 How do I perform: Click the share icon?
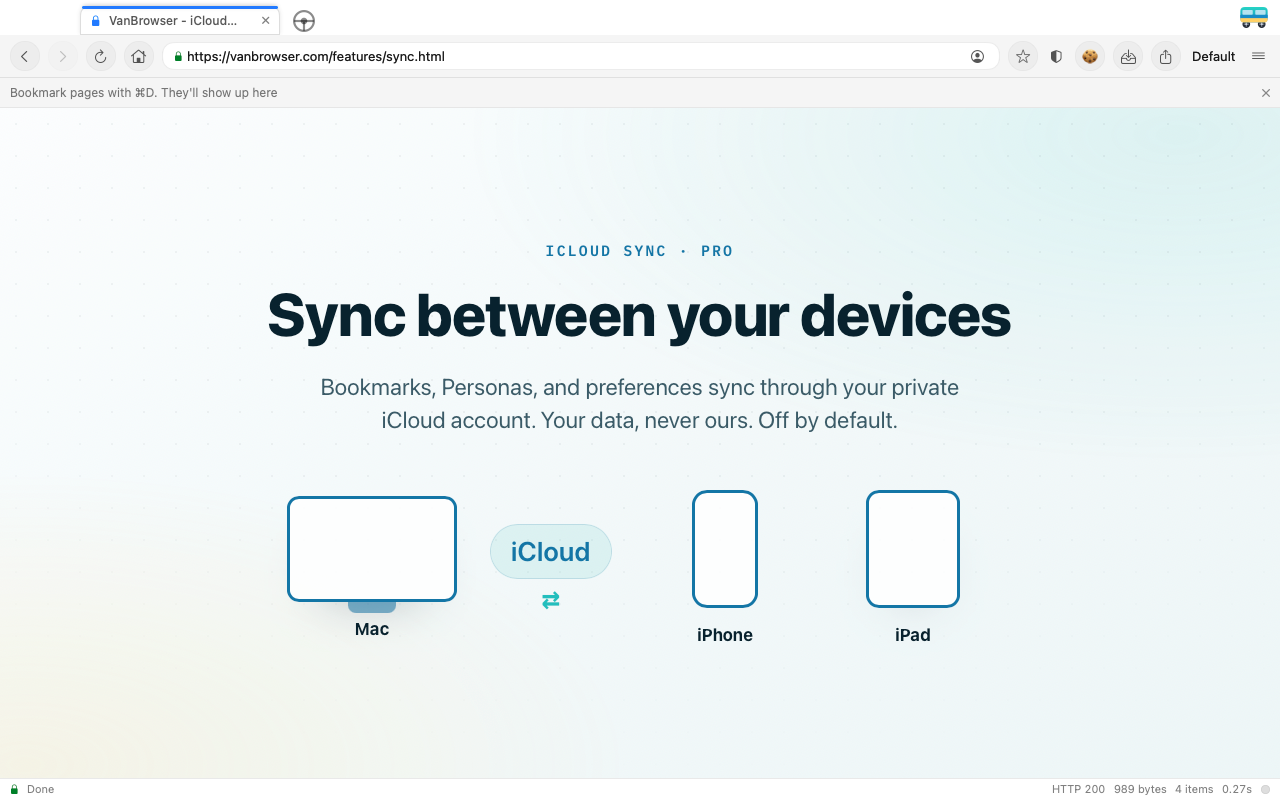pyautogui.click(x=1165, y=57)
